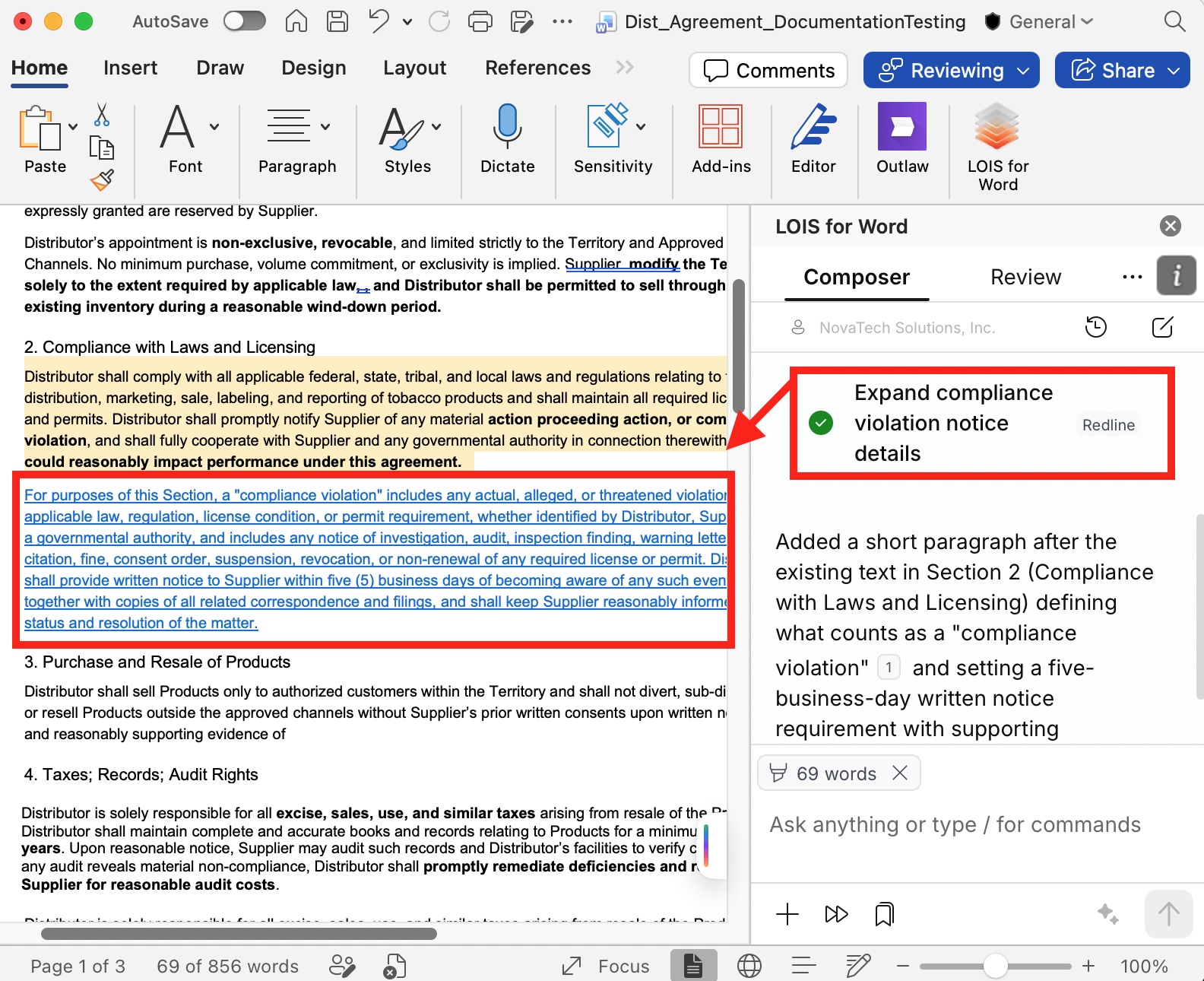
Task: Show more ribbon tabs chevron
Action: pos(625,68)
